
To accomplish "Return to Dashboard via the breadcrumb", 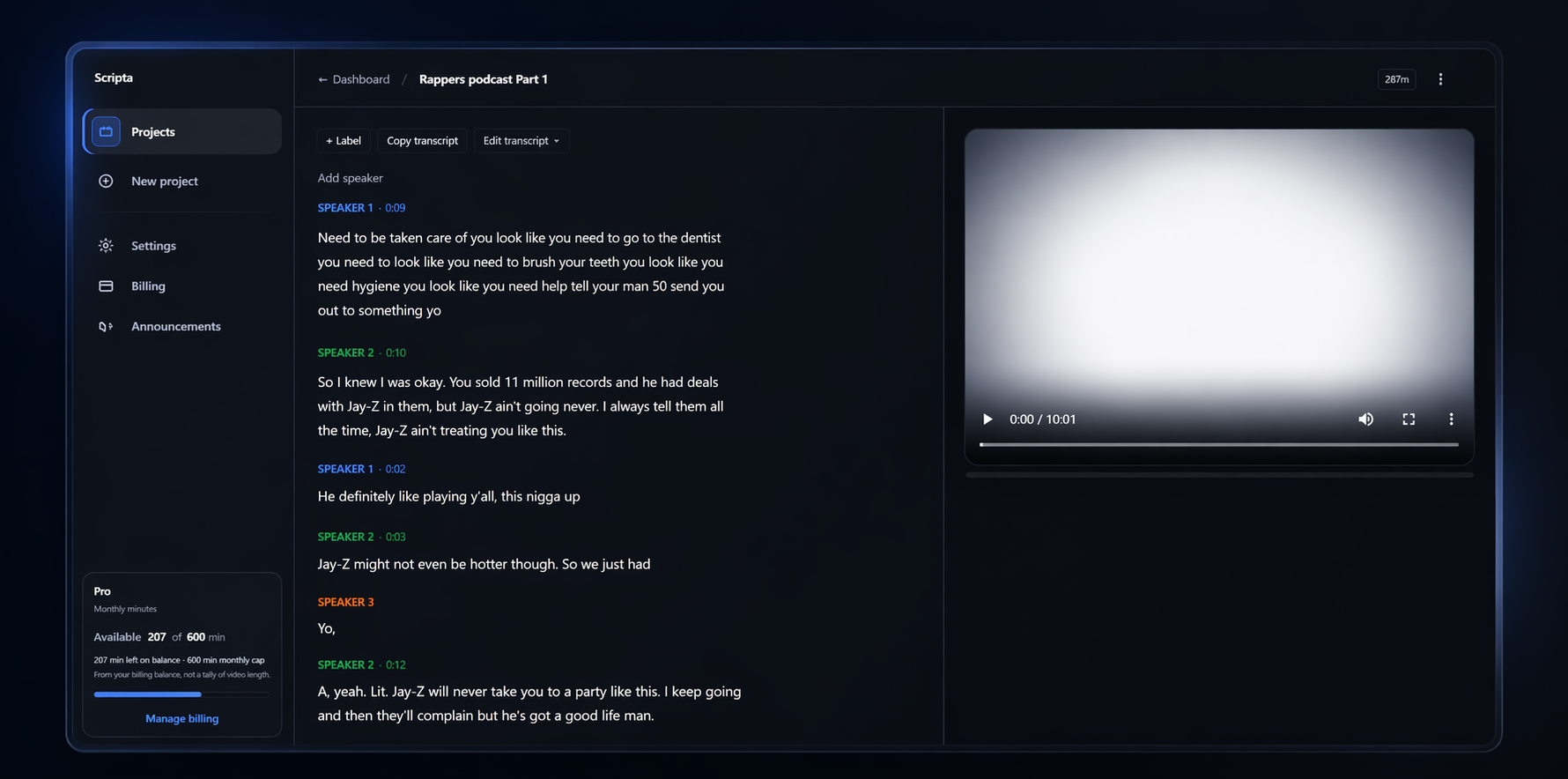I will [x=360, y=79].
